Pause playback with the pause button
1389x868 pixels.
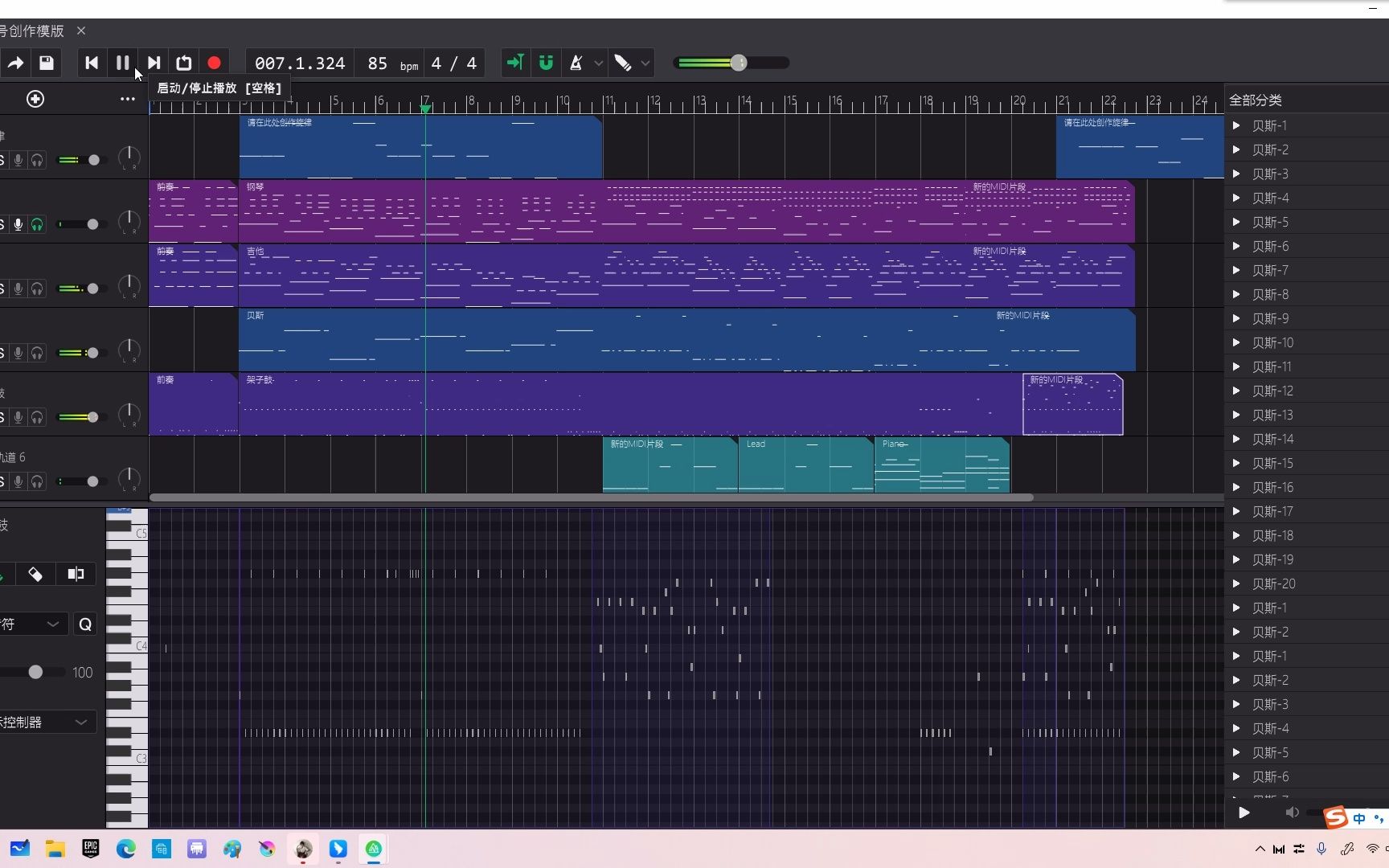[x=122, y=63]
